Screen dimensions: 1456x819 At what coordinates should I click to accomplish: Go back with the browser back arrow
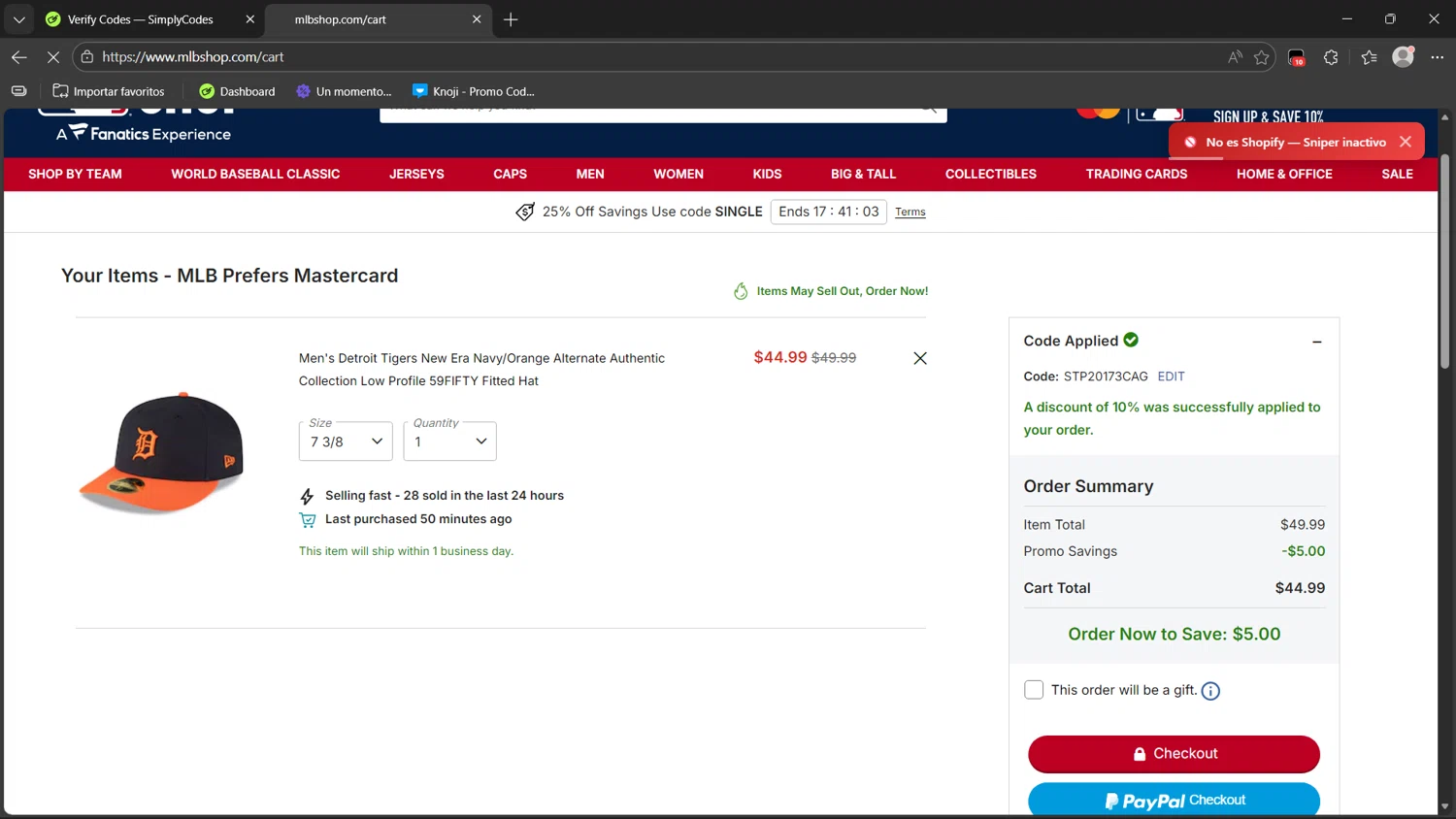tap(19, 57)
